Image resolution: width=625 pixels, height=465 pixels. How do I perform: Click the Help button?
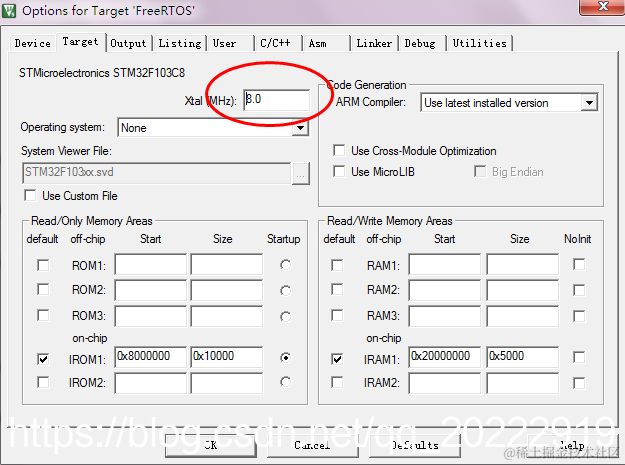pyautogui.click(x=572, y=445)
